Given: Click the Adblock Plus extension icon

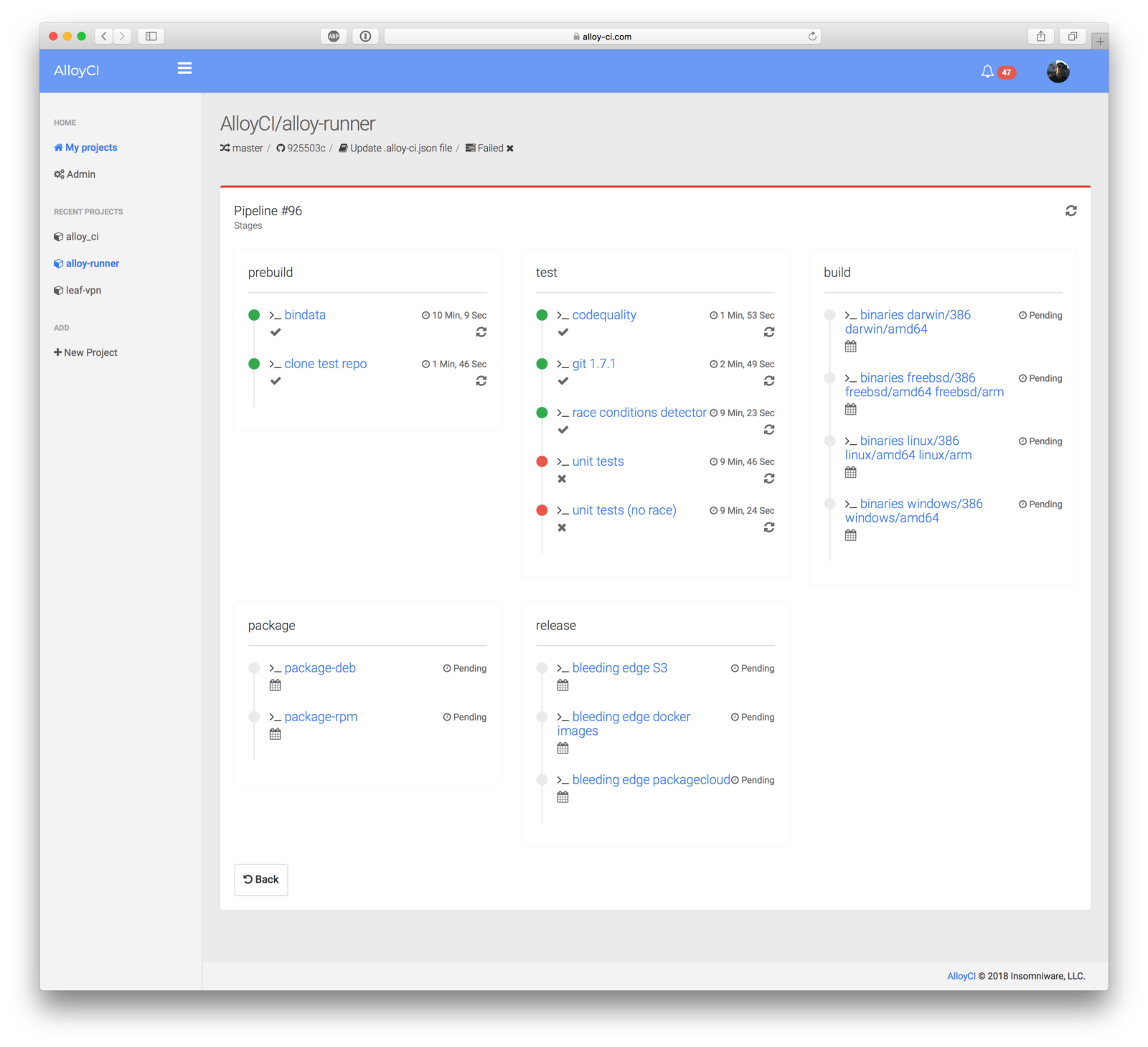Looking at the screenshot, I should 334,36.
